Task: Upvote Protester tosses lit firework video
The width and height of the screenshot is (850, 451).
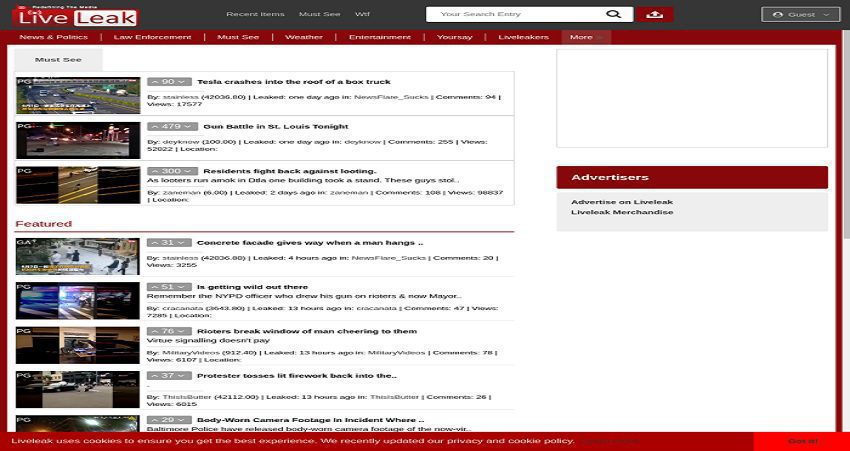Action: click(x=154, y=376)
